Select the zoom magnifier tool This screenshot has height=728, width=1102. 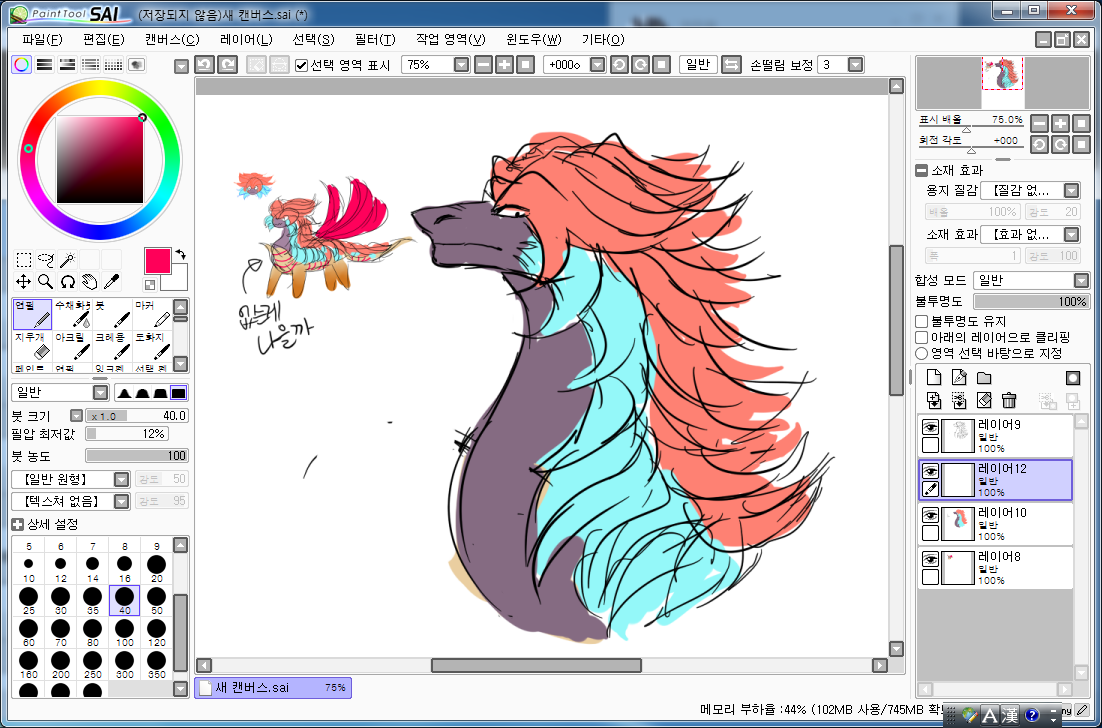tap(46, 282)
